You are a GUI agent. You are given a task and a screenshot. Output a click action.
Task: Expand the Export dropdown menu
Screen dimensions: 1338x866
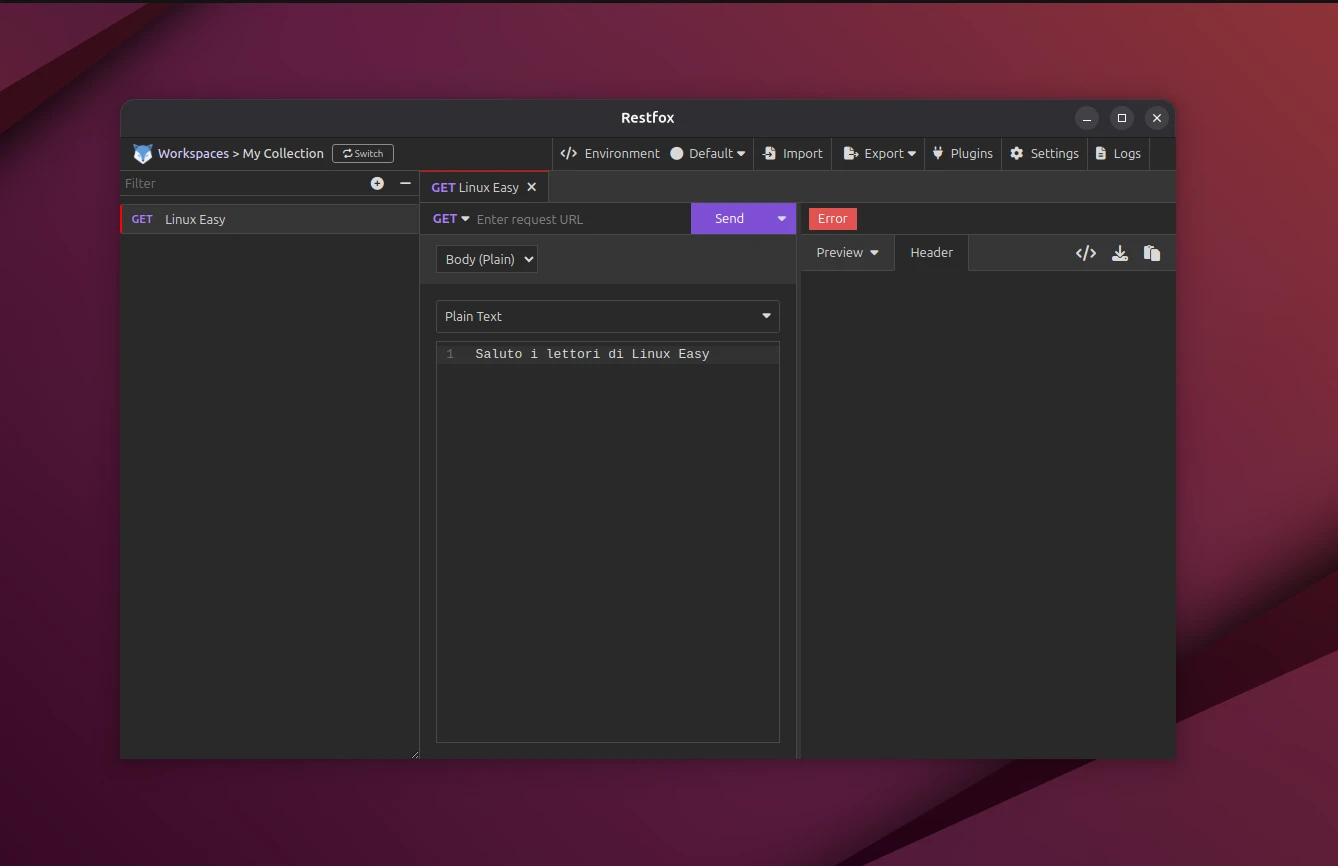[x=879, y=154]
